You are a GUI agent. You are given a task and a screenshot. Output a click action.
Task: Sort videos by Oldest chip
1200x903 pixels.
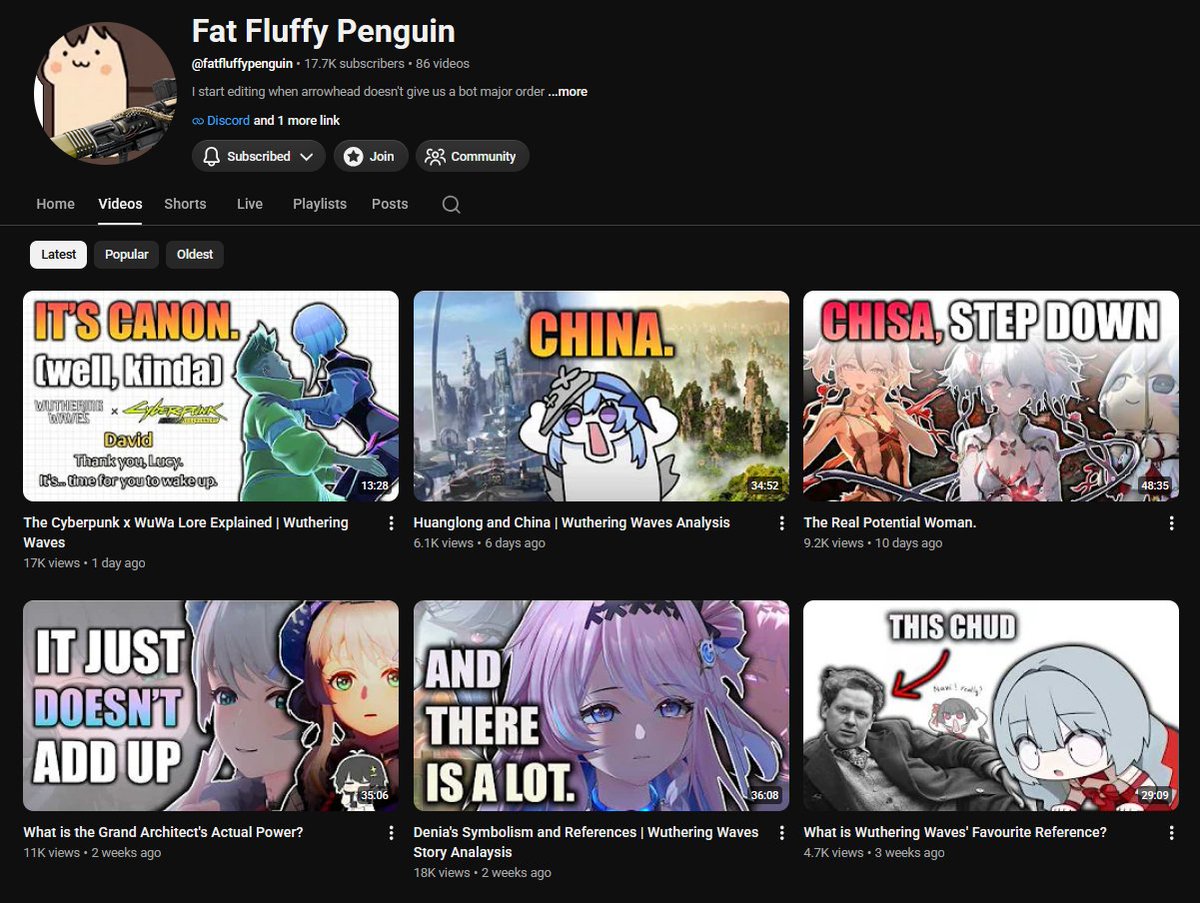[x=195, y=255]
